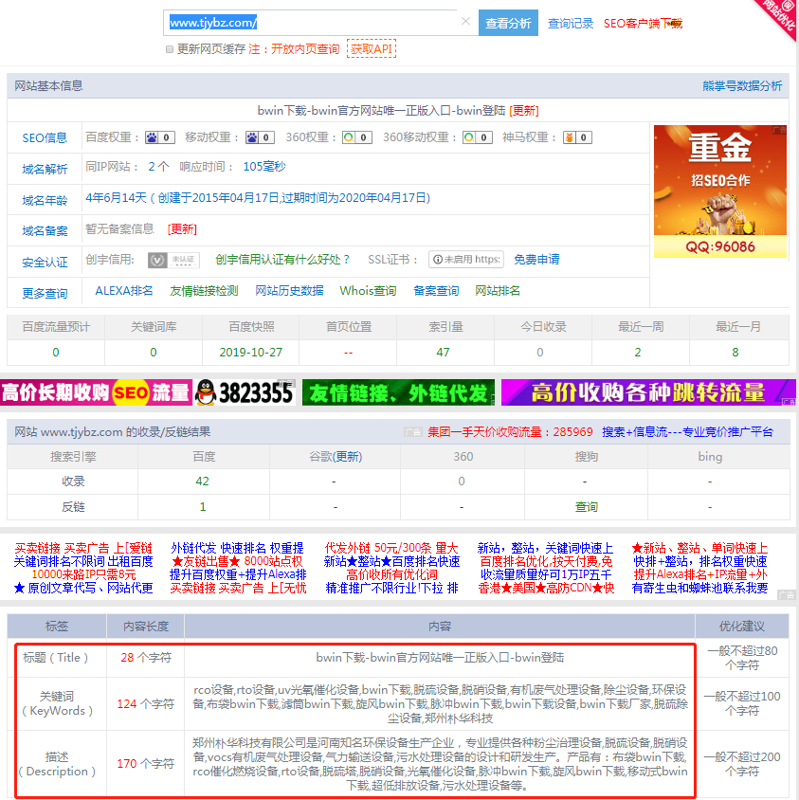Click the 高价长期收购SEO流量 banner
Image resolution: width=799 pixels, height=800 pixels.
click(96, 392)
